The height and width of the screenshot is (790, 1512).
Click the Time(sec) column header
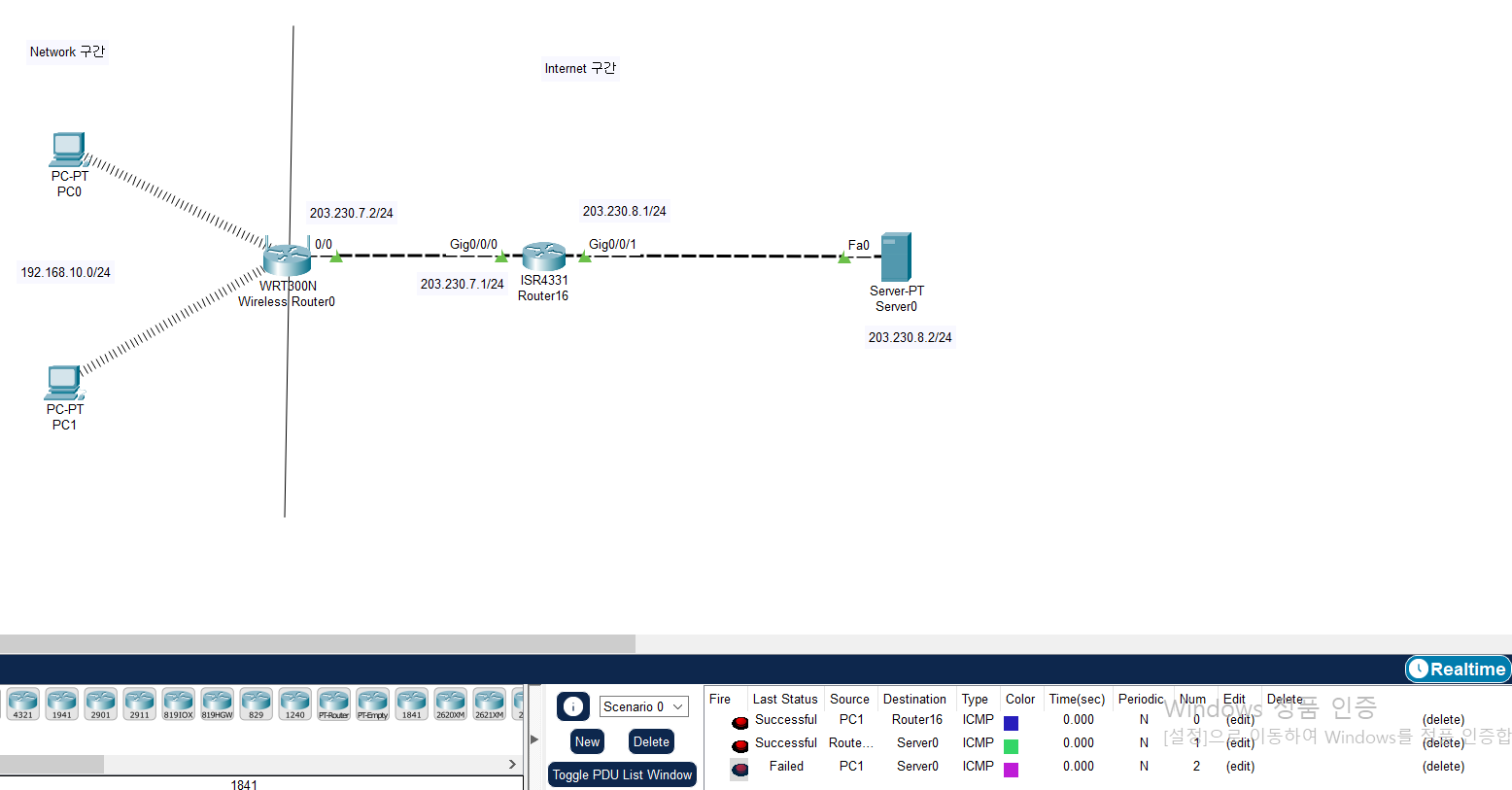click(1077, 699)
